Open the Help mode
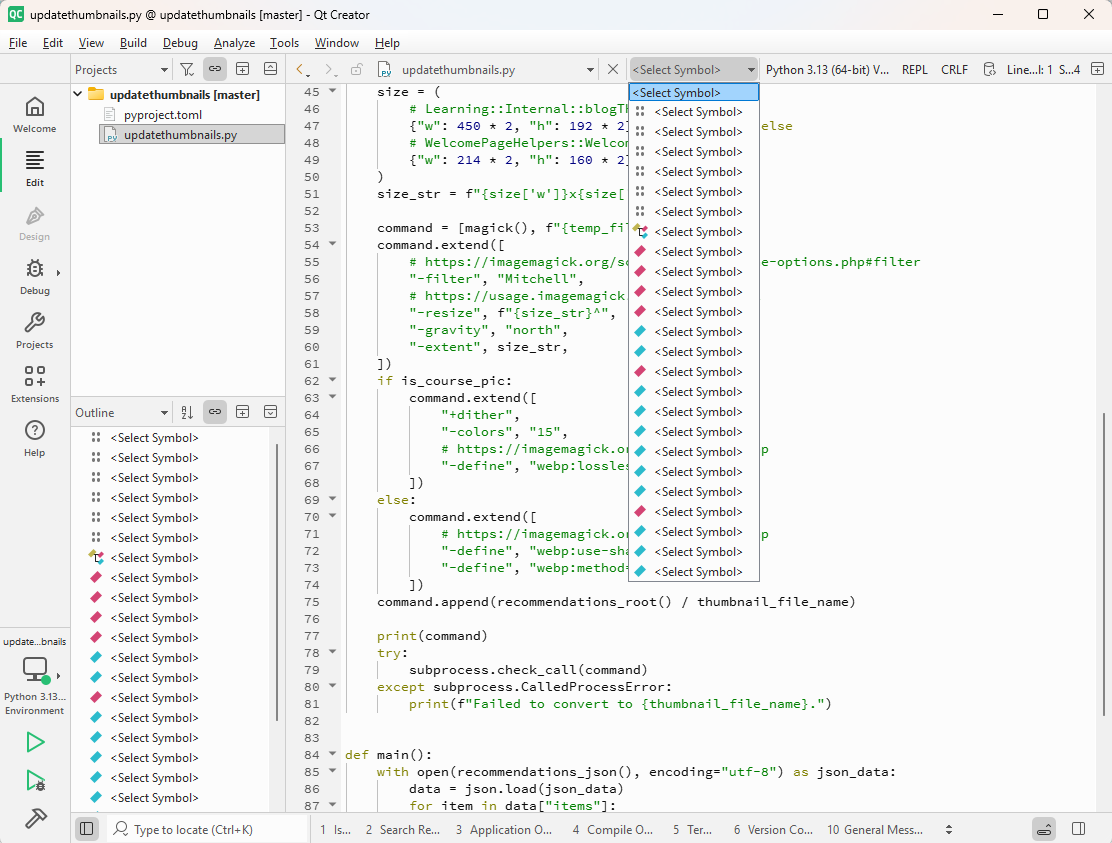This screenshot has width=1112, height=843. [34, 438]
